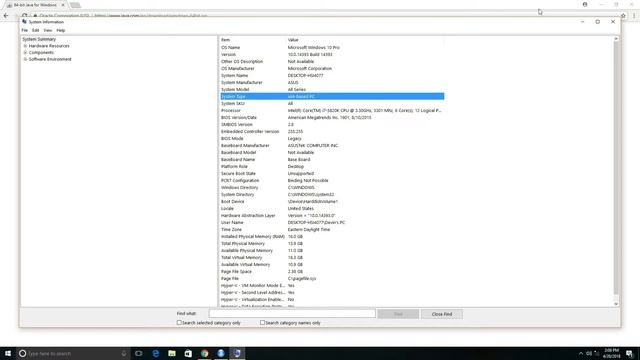Select the OS Name row
This screenshot has height=360, width=640.
tap(332, 47)
